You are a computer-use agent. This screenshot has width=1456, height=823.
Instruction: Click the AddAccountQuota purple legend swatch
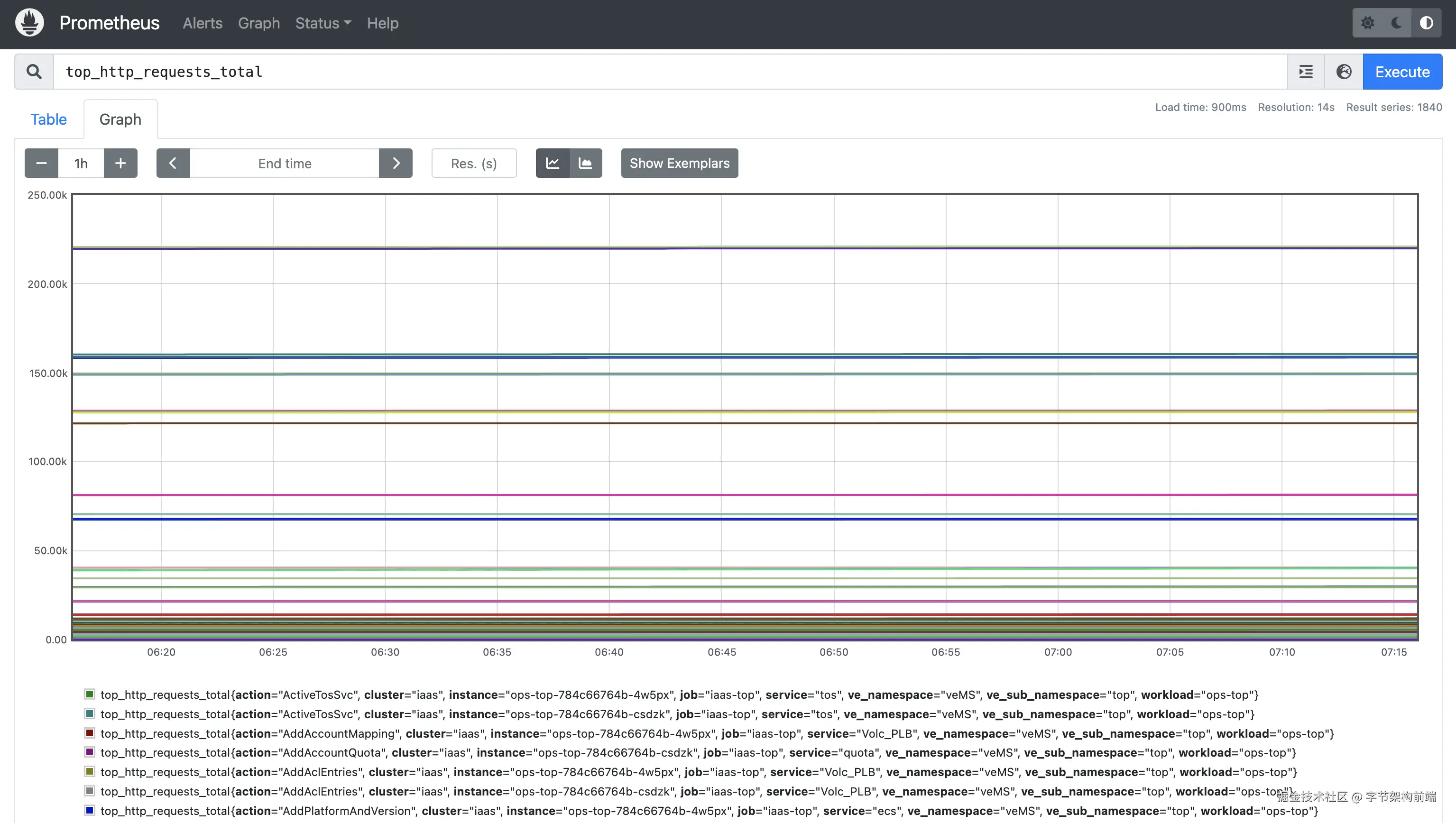(89, 752)
